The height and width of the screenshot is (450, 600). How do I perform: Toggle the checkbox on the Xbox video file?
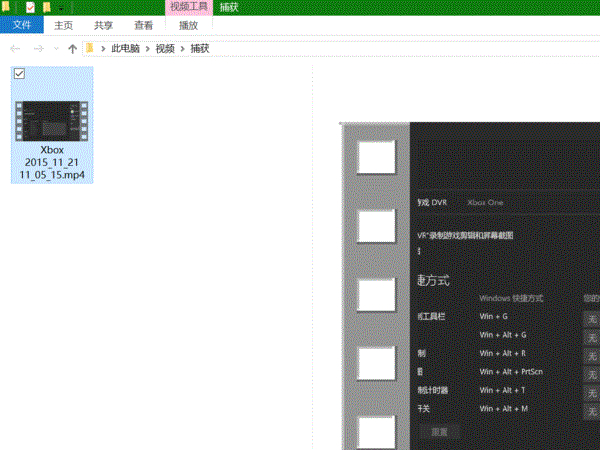pos(19,74)
